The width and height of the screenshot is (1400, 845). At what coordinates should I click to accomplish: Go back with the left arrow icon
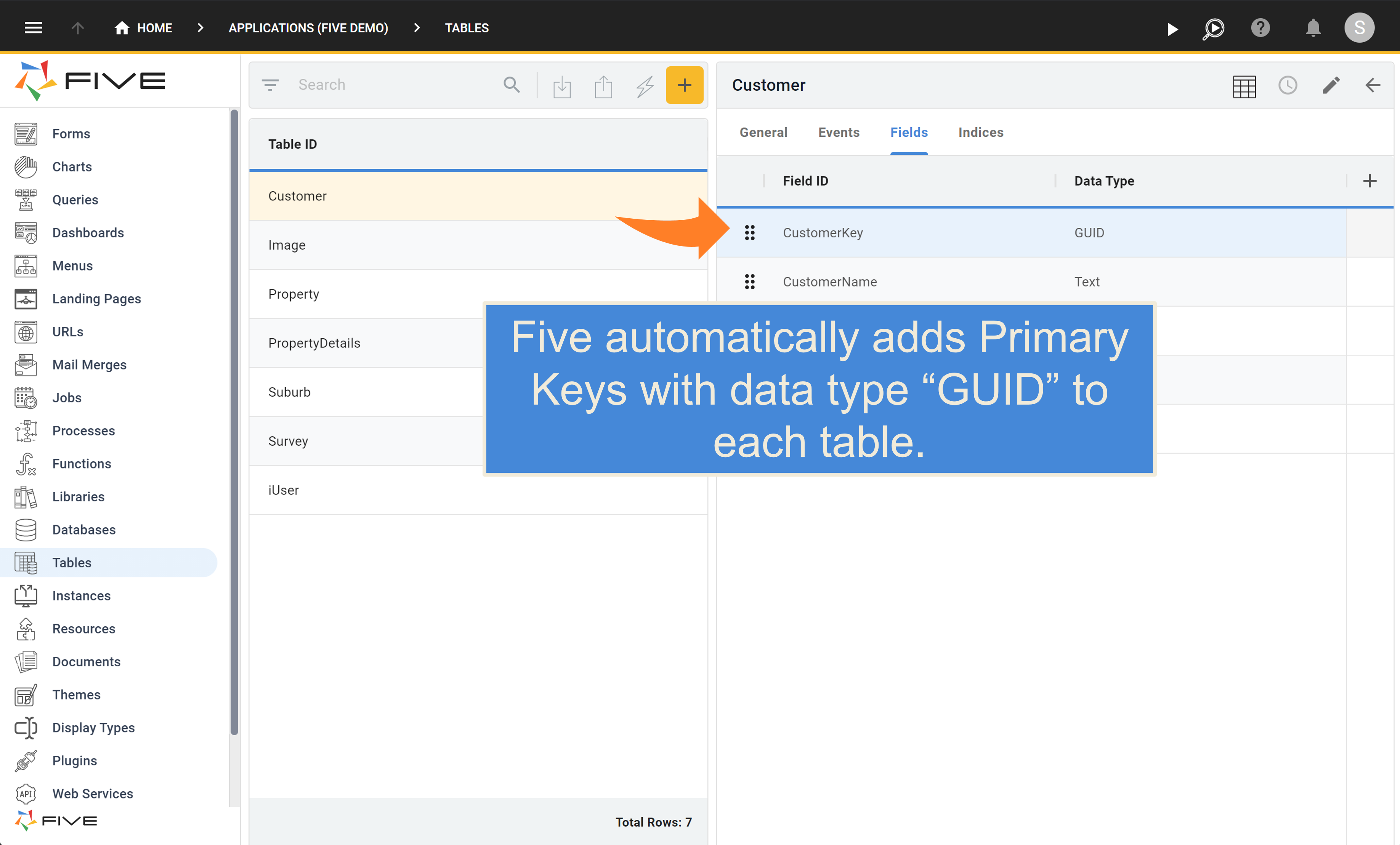[x=1373, y=85]
